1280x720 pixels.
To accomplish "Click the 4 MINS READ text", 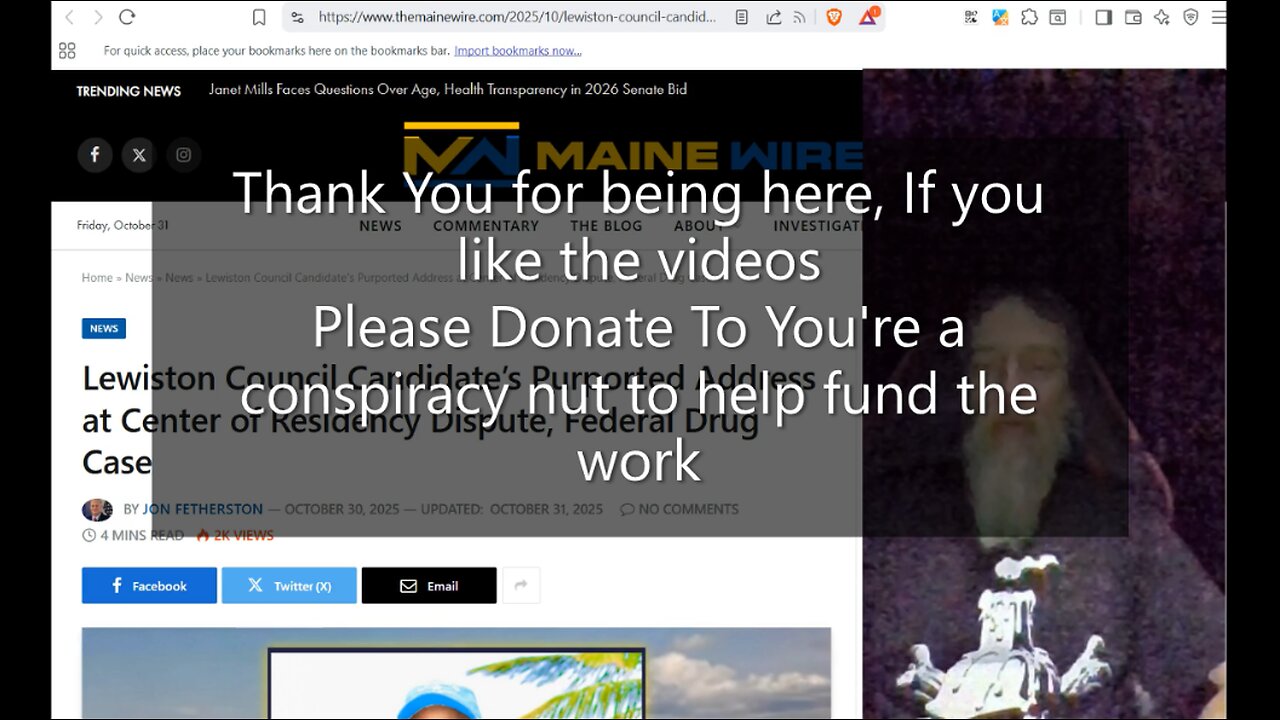I will click(x=133, y=535).
